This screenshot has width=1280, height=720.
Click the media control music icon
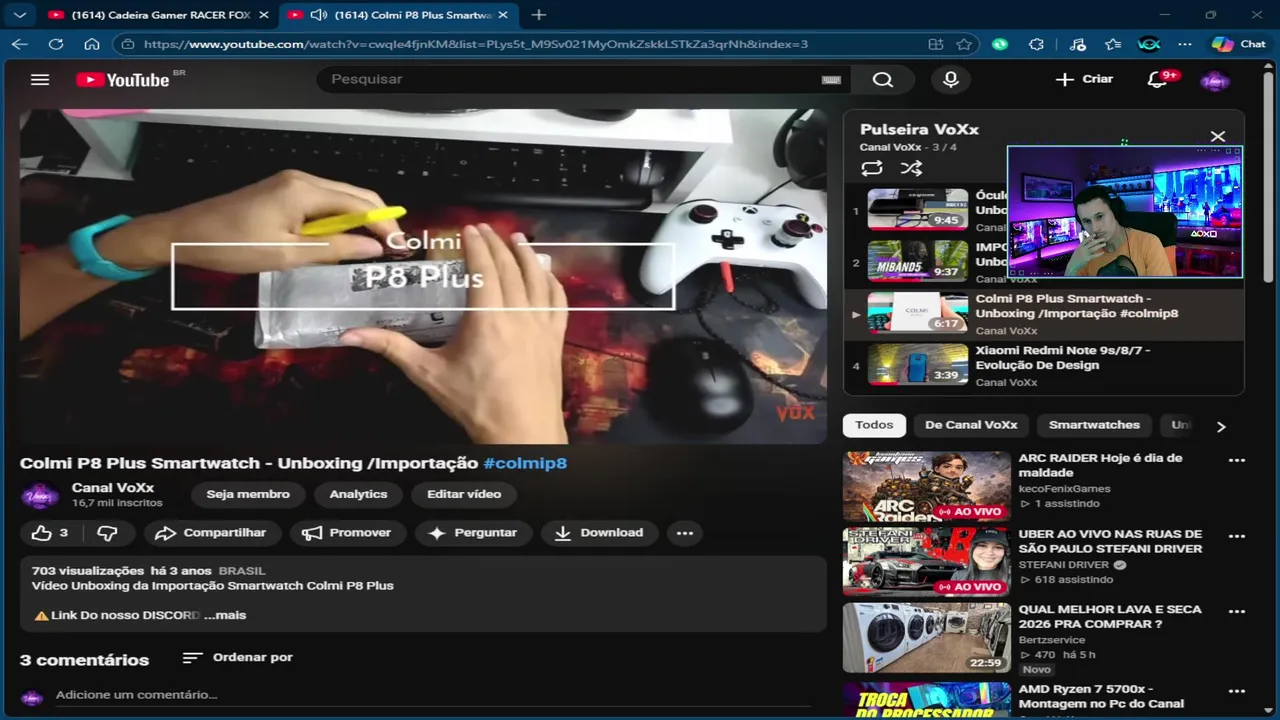(1076, 44)
